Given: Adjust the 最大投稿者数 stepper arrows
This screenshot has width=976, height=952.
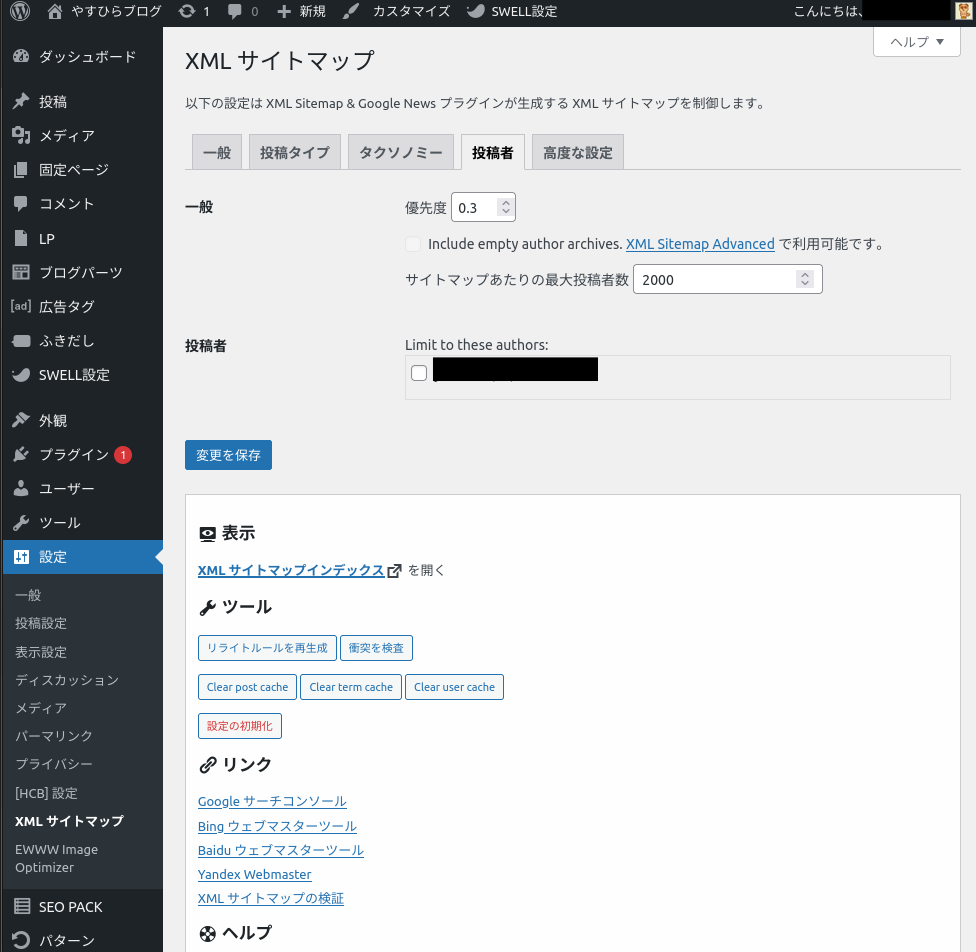Looking at the screenshot, I should click(805, 280).
